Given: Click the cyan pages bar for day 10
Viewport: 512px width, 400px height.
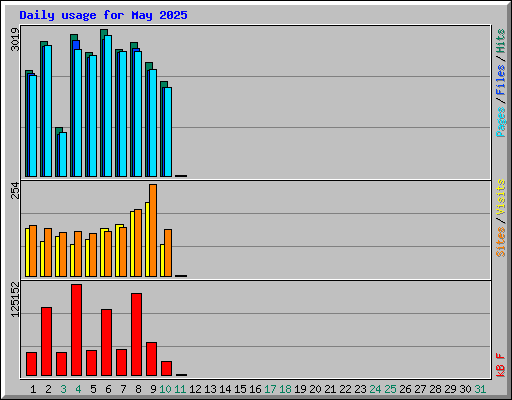Looking at the screenshot, I should coord(168,132).
